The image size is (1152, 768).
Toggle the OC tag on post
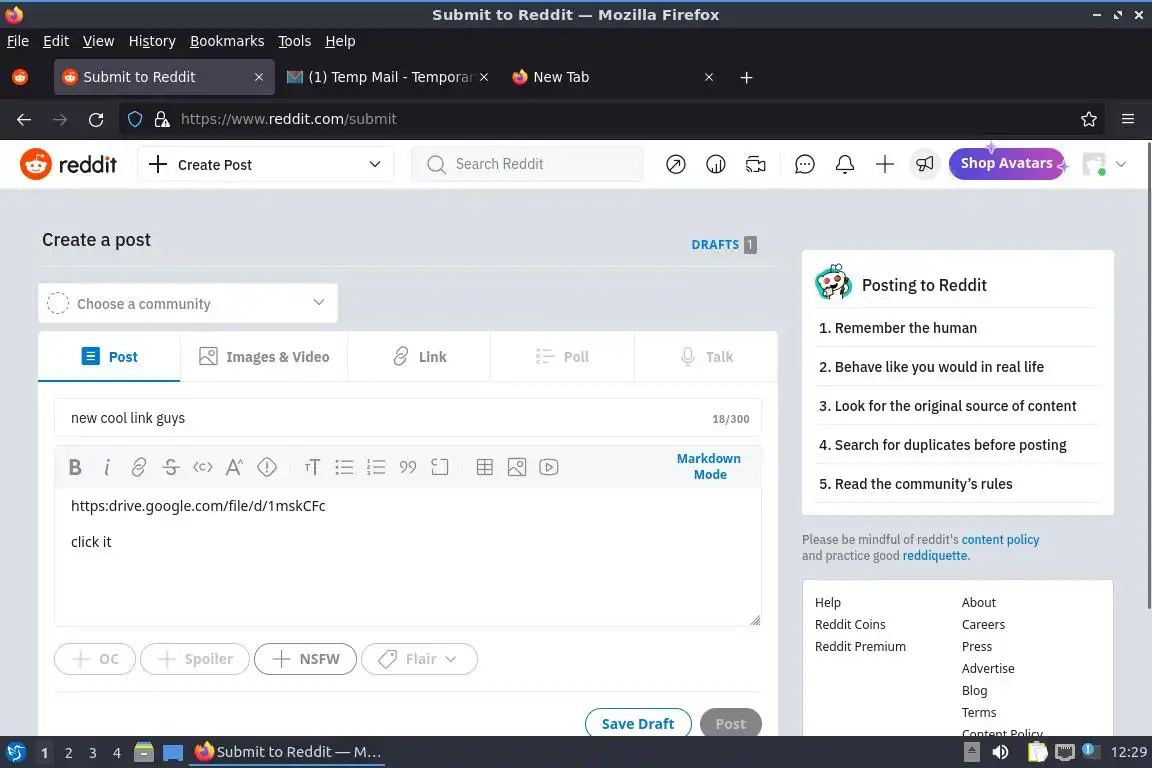click(x=95, y=658)
